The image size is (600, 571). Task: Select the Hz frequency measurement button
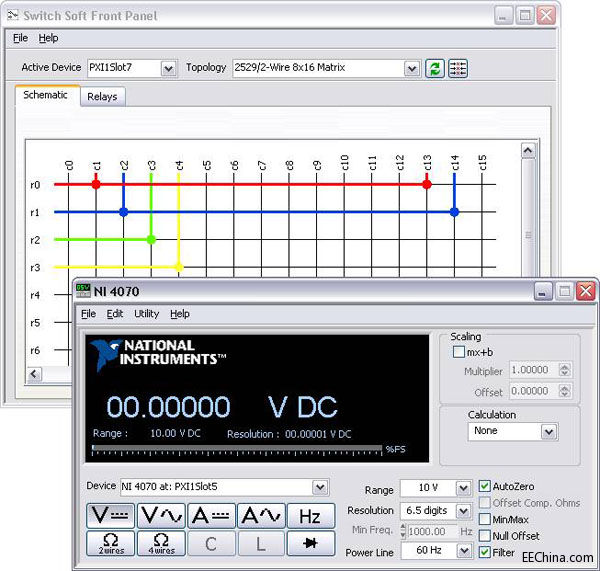311,516
